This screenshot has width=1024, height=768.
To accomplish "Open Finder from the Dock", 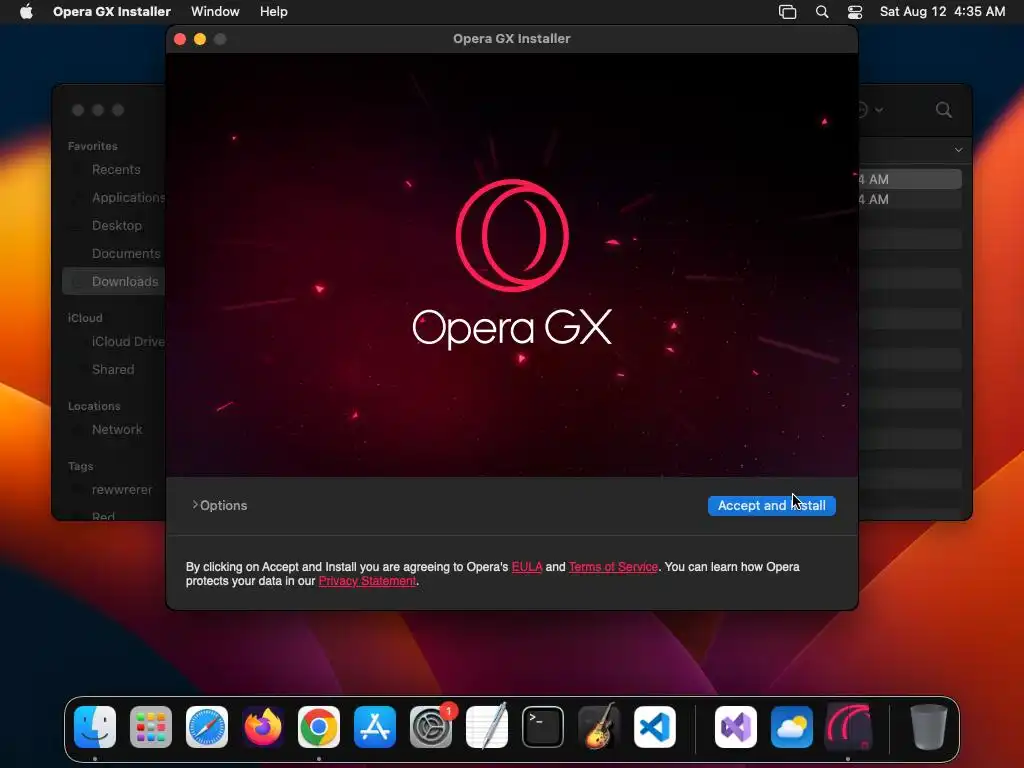I will coord(95,727).
